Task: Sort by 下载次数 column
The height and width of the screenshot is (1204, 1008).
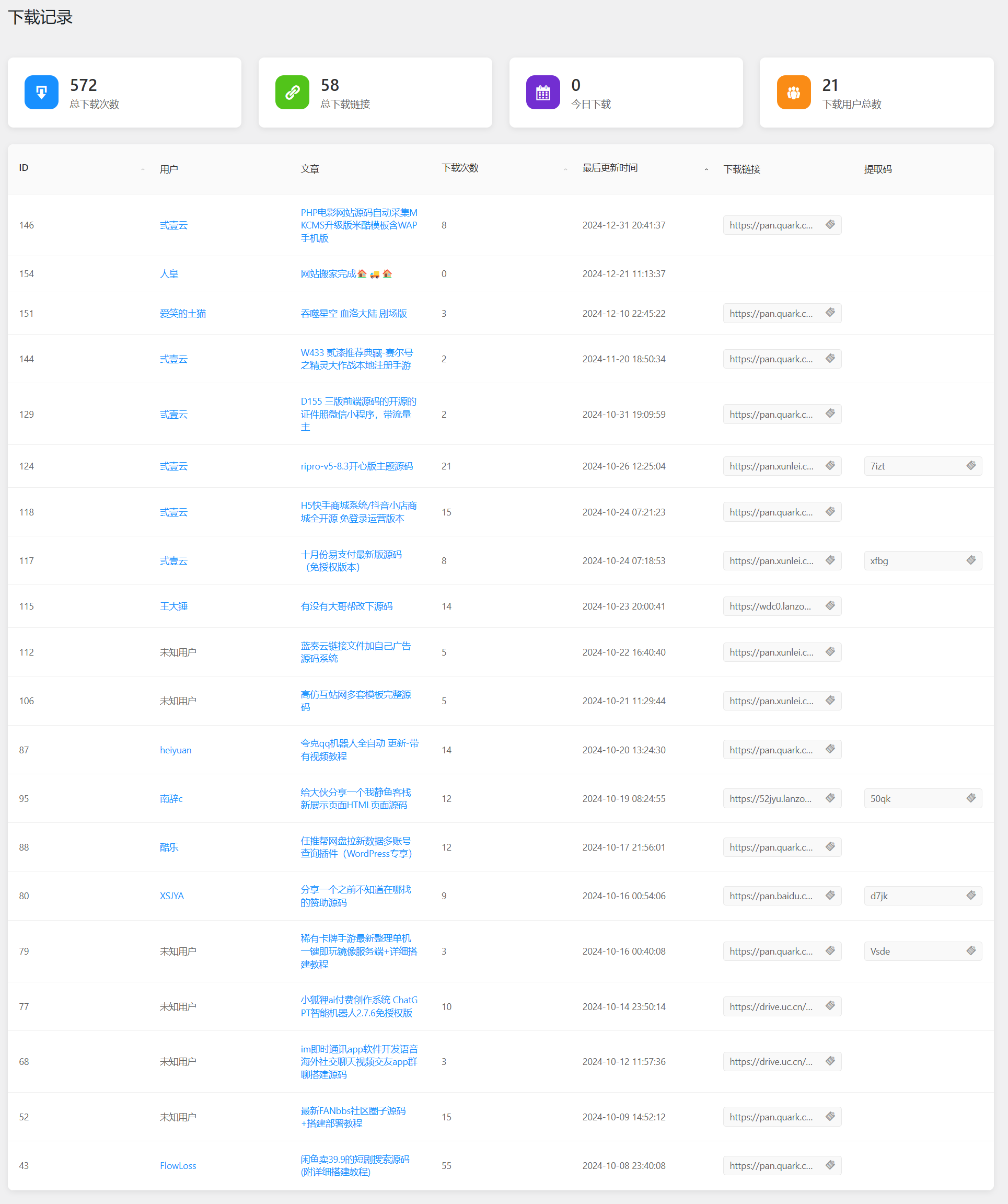Action: click(x=565, y=169)
